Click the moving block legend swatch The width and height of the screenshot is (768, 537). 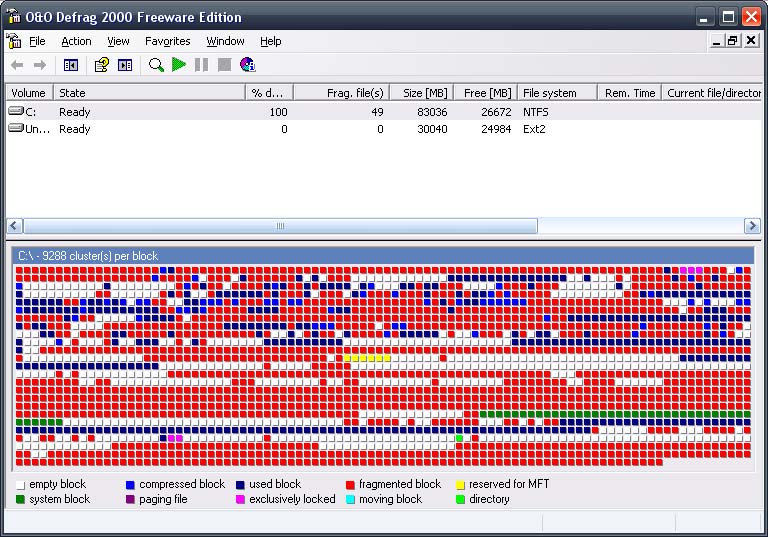[x=350, y=500]
